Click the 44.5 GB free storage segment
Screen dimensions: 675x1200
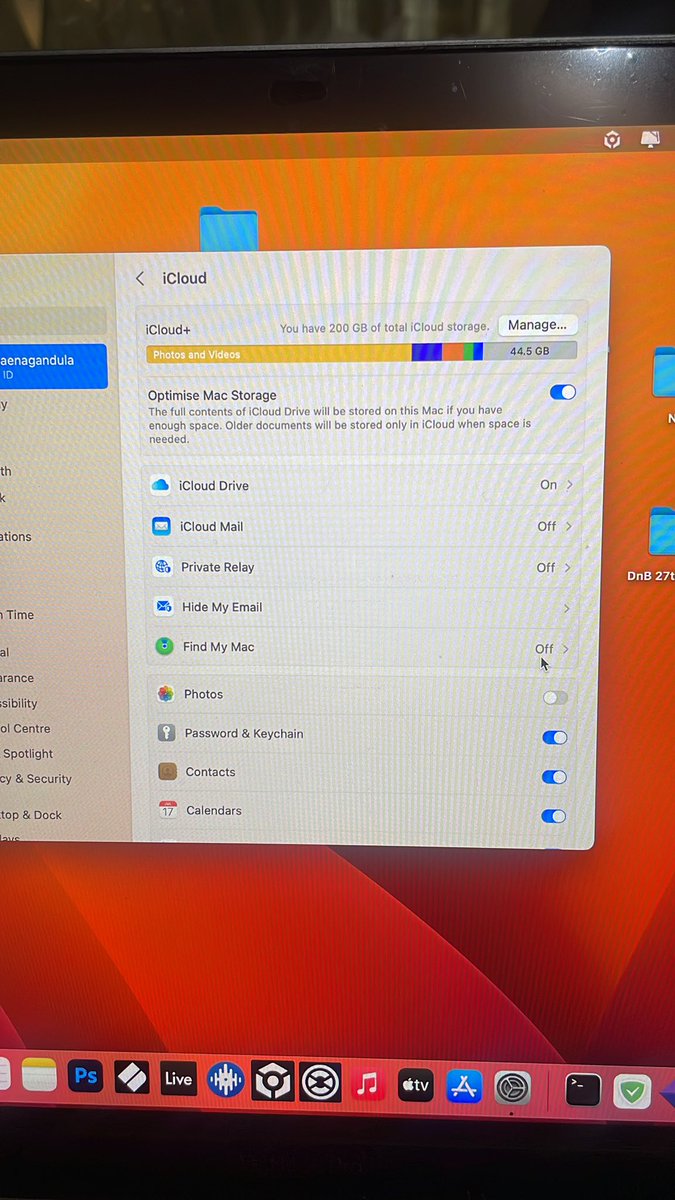[x=530, y=352]
